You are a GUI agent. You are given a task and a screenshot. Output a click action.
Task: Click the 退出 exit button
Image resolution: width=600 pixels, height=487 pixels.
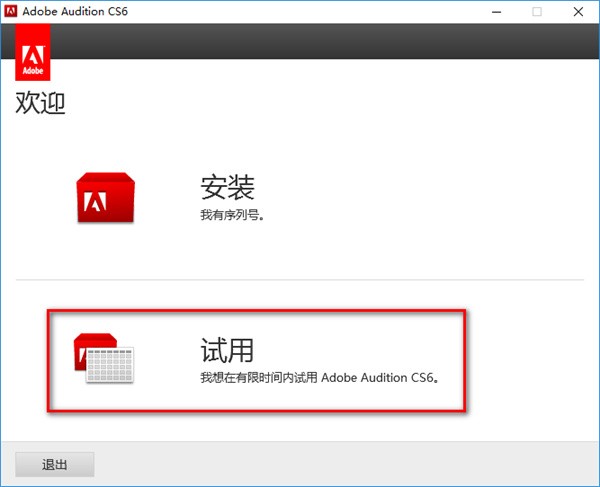point(55,464)
